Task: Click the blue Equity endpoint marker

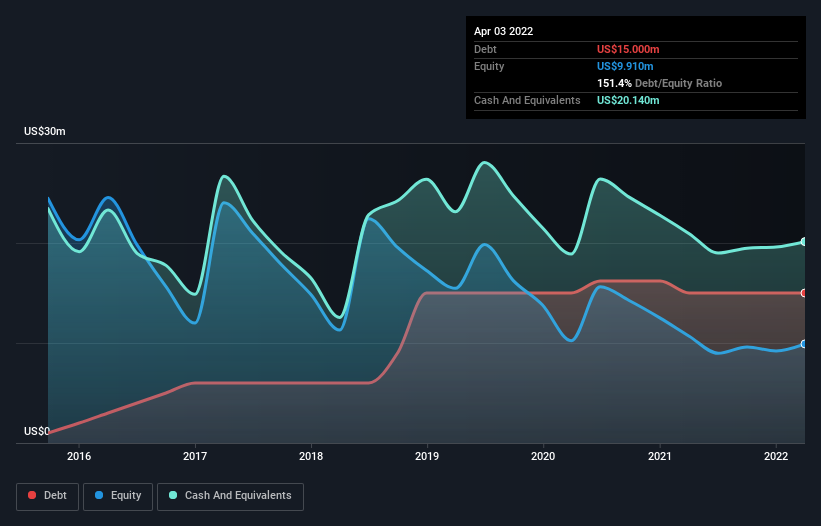Action: point(804,344)
